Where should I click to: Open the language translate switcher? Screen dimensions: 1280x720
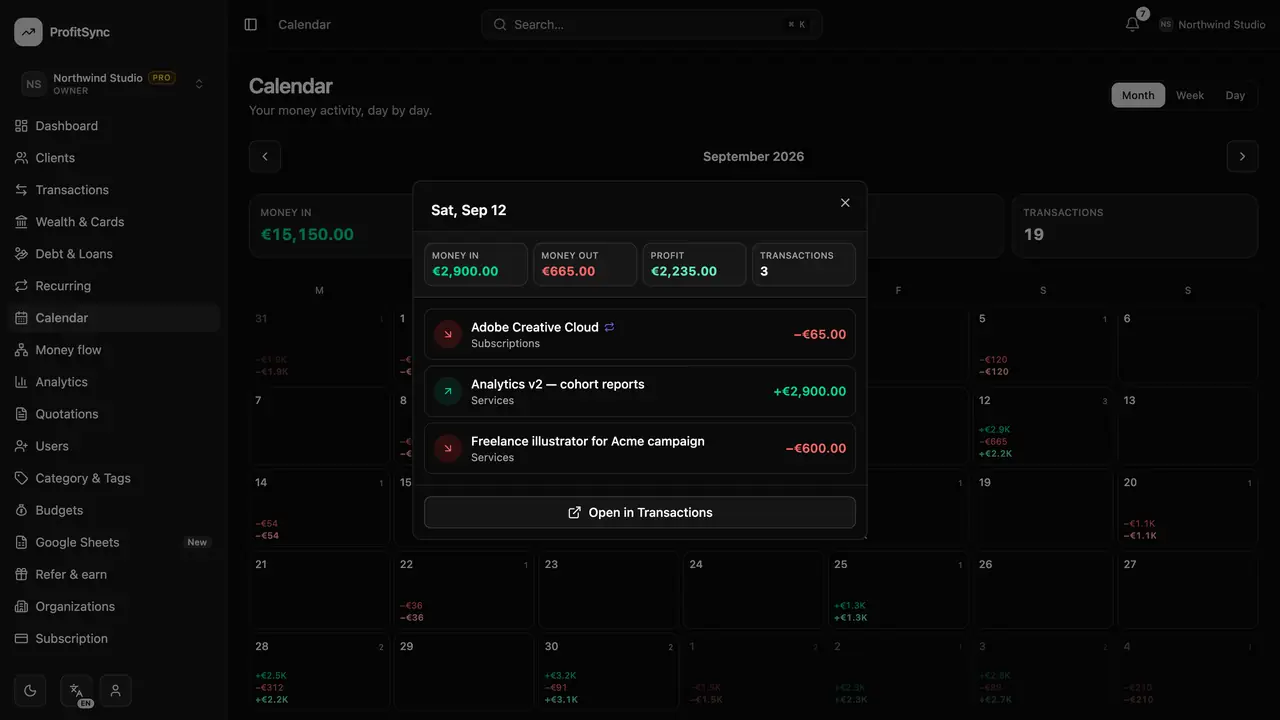[77, 690]
